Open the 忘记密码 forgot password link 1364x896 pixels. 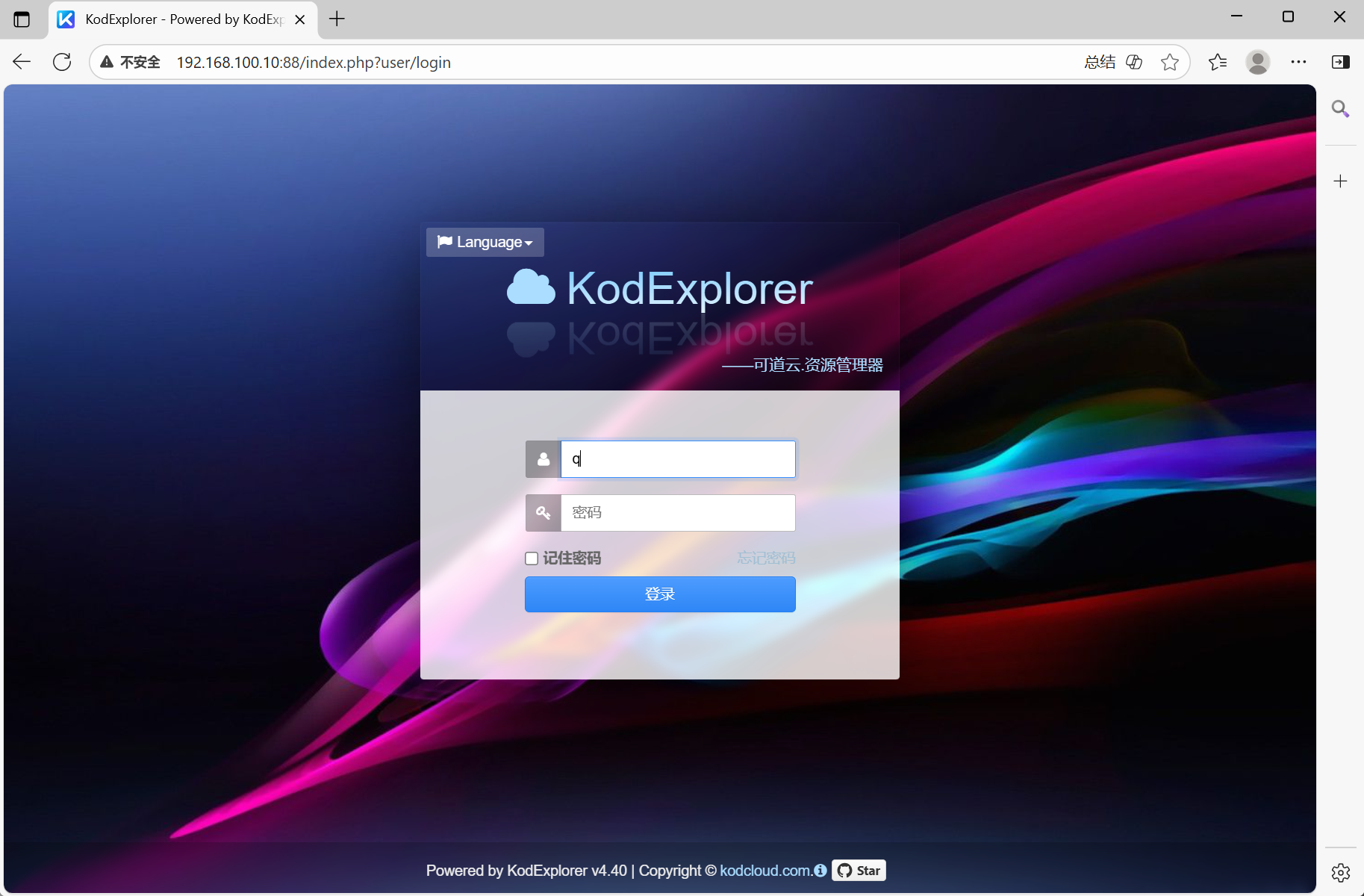click(x=766, y=558)
